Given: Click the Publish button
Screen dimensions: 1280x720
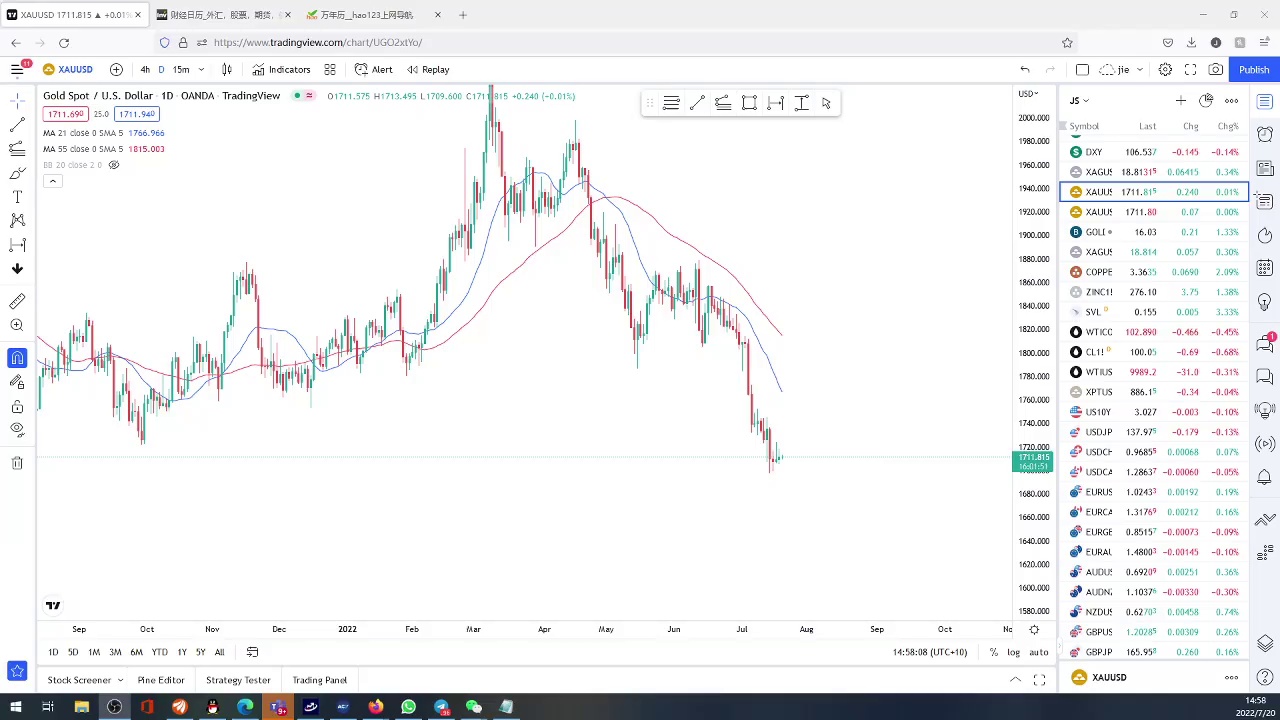Looking at the screenshot, I should tap(1254, 69).
